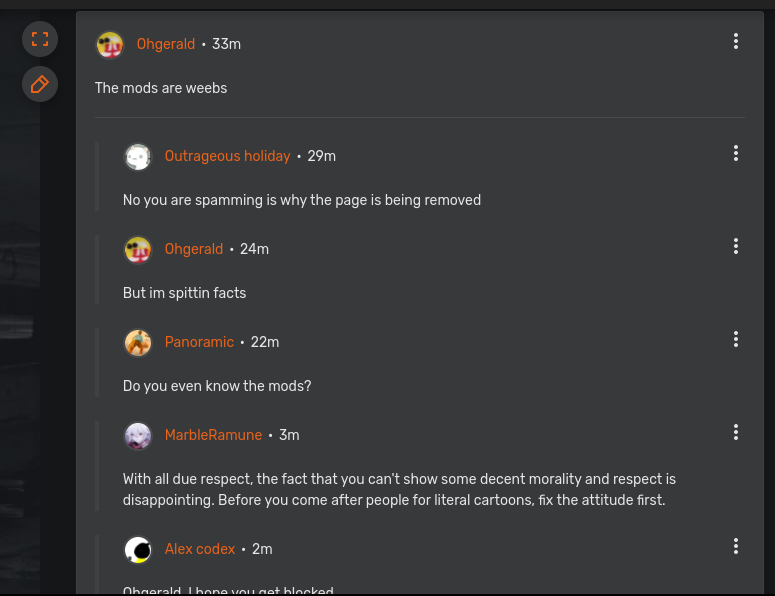Viewport: 775px width, 596px height.
Task: Open the MarbleRamune username link
Action: click(213, 435)
